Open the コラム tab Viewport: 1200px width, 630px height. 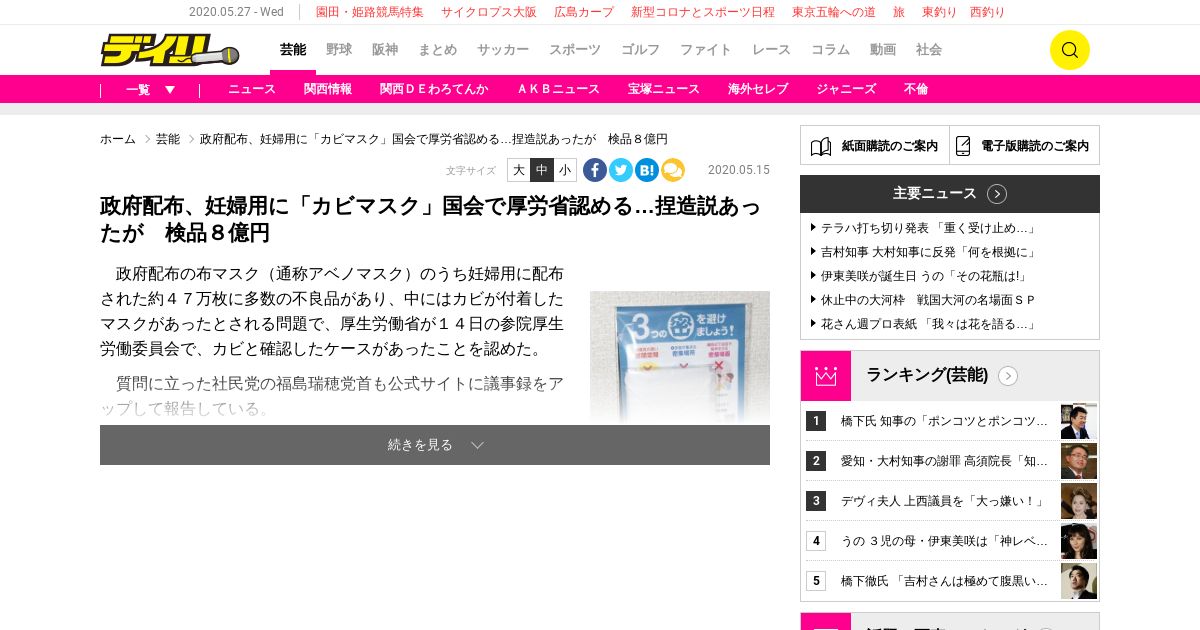point(830,50)
